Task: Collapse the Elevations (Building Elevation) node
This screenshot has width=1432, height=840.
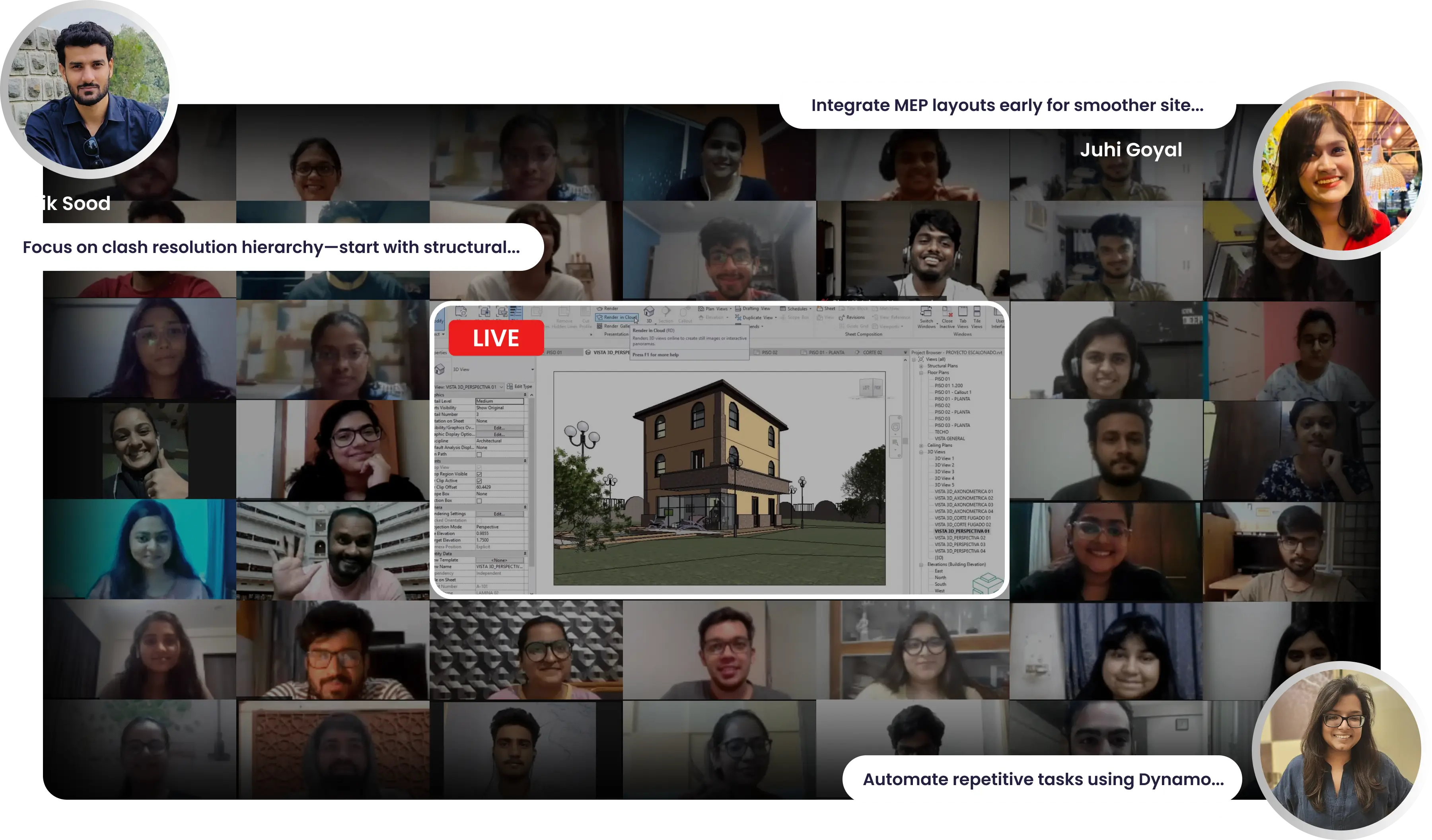Action: [x=921, y=565]
